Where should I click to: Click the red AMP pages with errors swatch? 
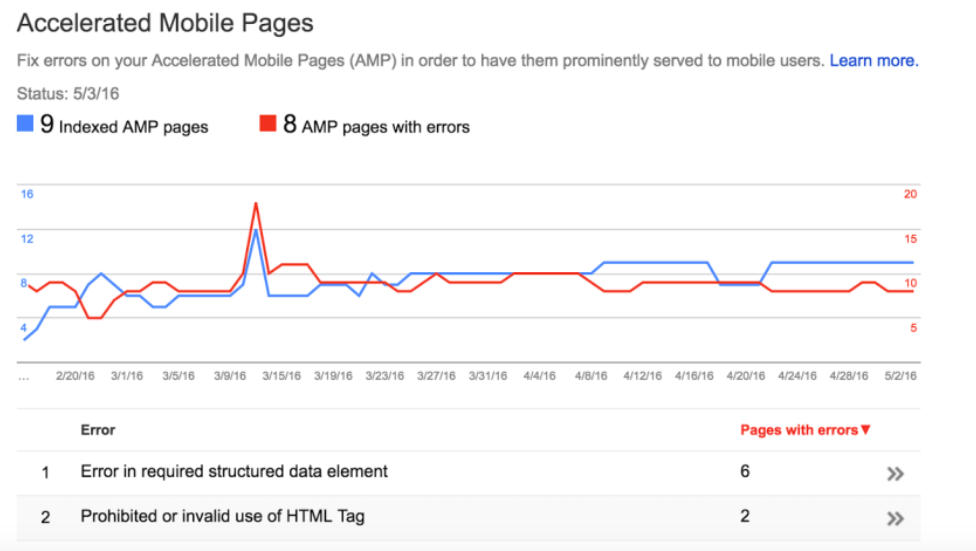point(268,125)
